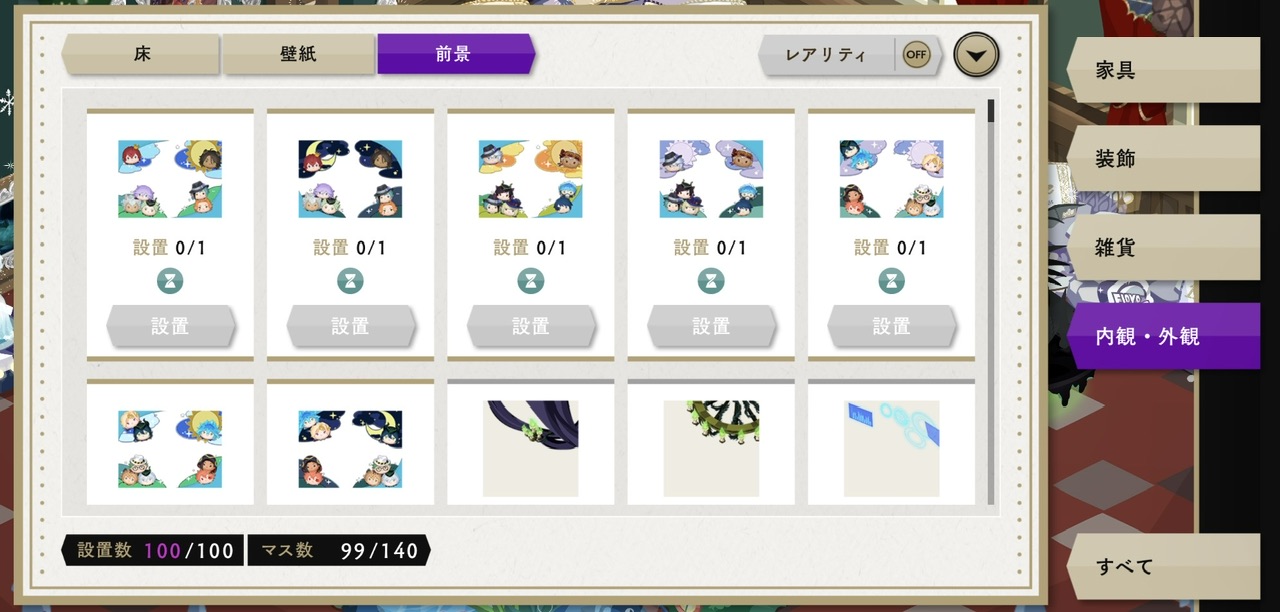Viewport: 1280px width, 612px height.
Task: Show すべて items category
Action: click(1163, 566)
